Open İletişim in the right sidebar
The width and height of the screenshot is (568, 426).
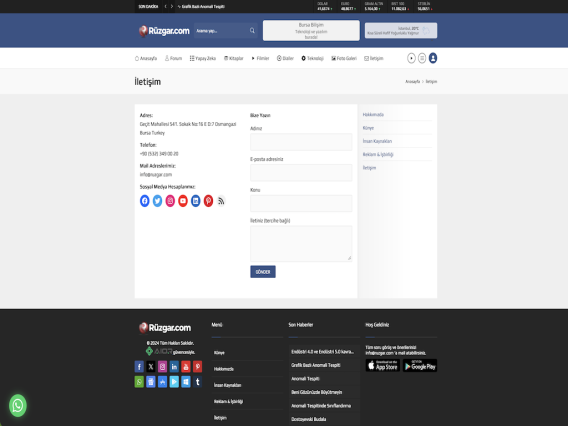(x=369, y=168)
